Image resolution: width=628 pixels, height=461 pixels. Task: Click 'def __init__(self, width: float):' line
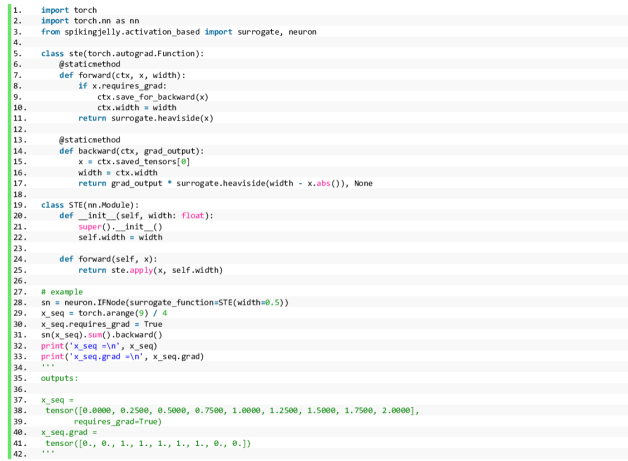[x=137, y=216]
